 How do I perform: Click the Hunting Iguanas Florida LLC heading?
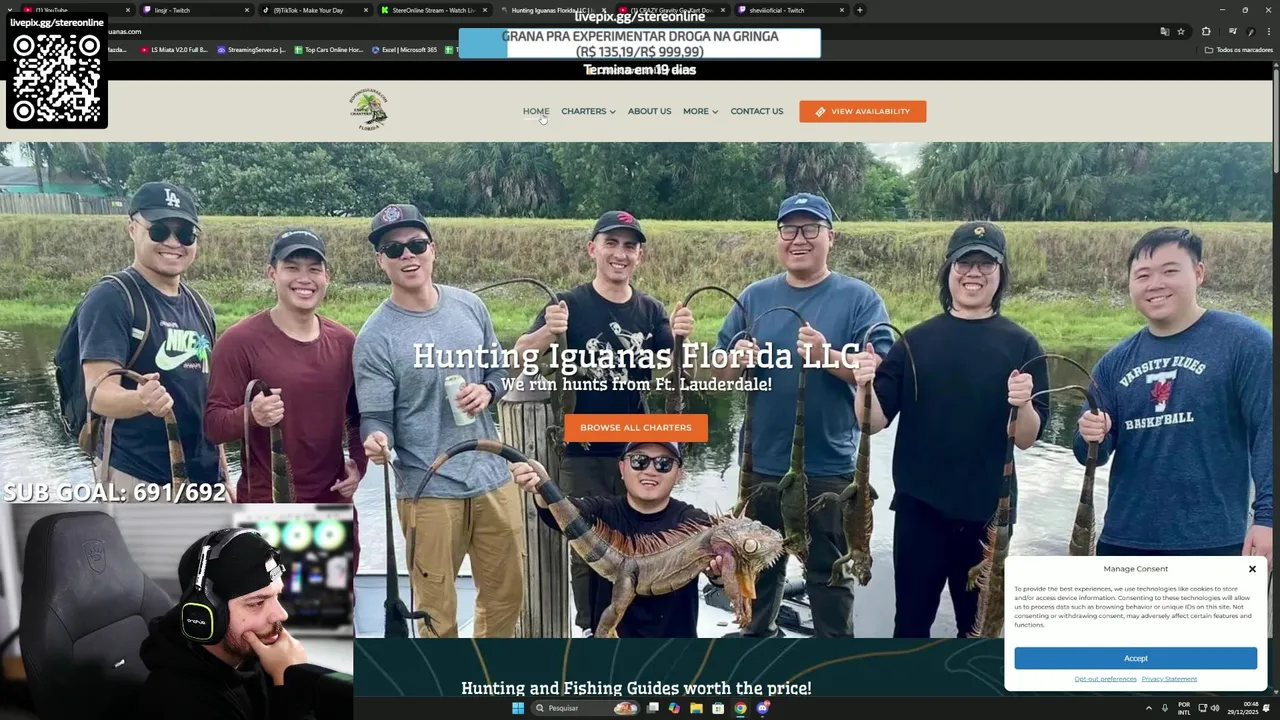636,356
